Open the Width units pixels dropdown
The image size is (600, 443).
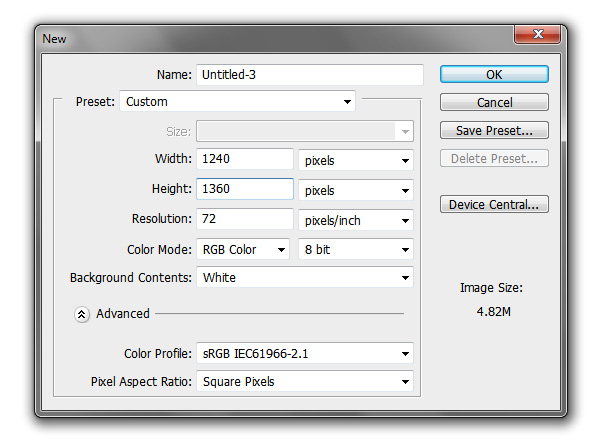[356, 160]
